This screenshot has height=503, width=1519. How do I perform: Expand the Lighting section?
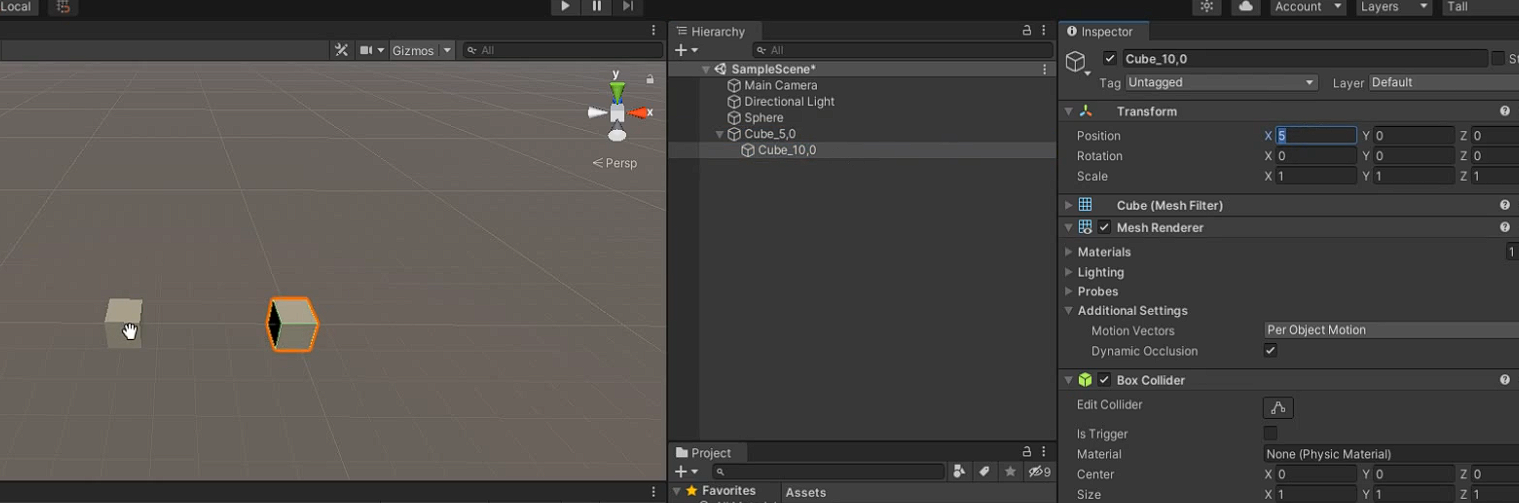1068,272
